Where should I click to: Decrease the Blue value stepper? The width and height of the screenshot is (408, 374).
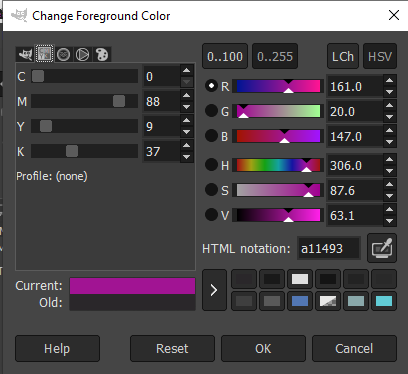(390, 142)
